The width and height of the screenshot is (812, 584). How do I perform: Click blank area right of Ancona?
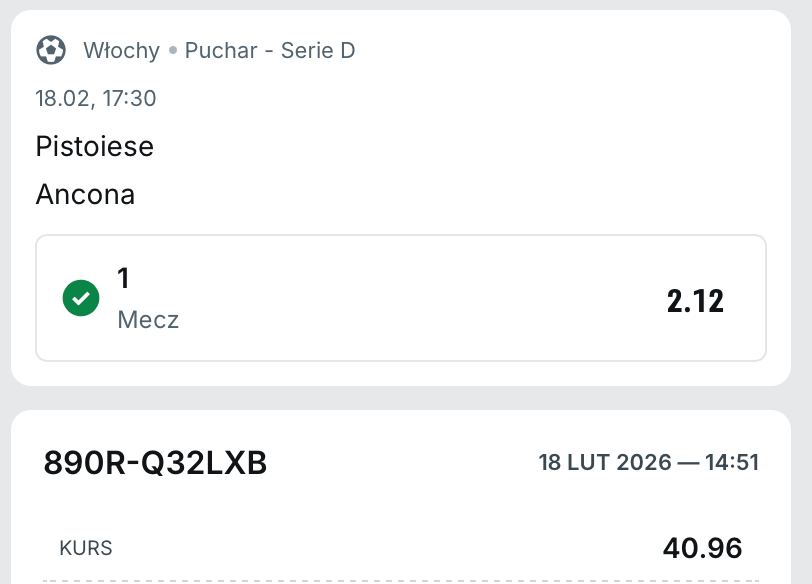click(450, 194)
